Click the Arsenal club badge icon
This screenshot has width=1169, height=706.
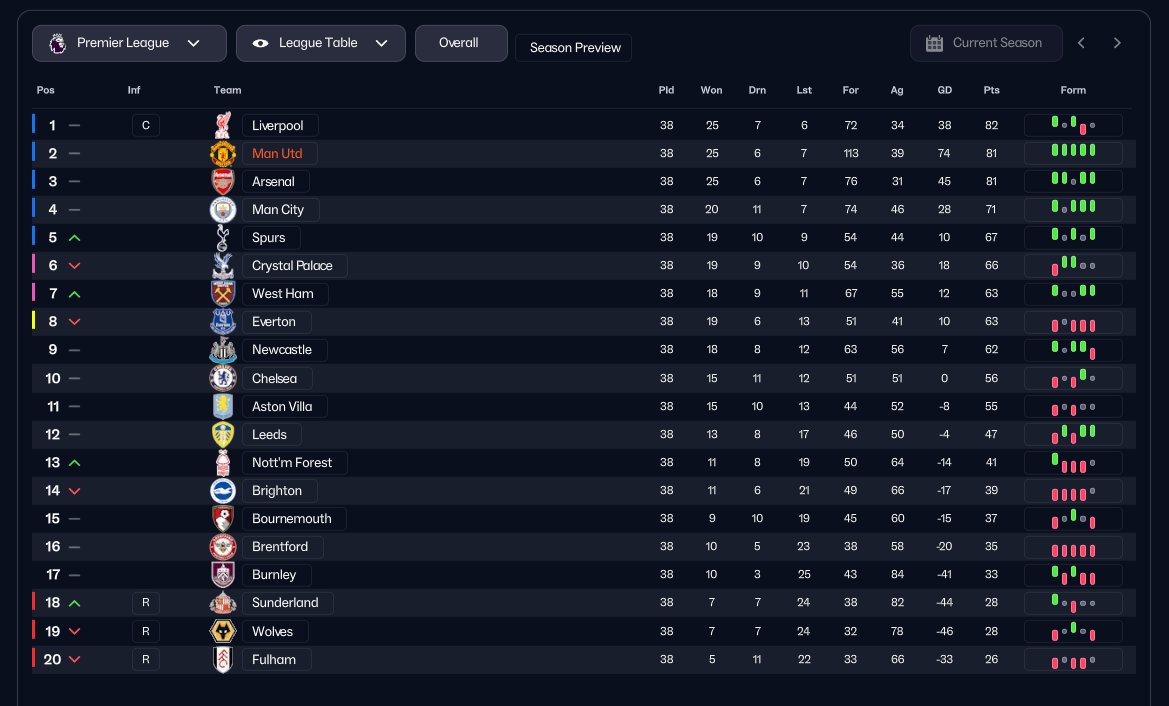pyautogui.click(x=222, y=182)
